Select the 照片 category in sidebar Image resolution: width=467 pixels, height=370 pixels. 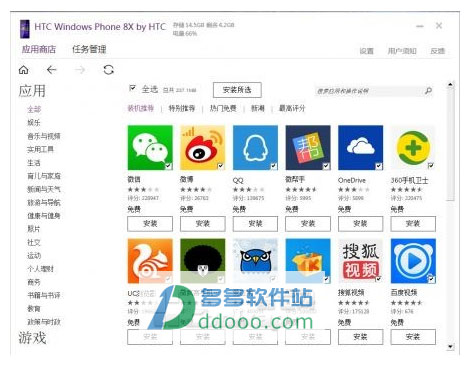click(34, 229)
